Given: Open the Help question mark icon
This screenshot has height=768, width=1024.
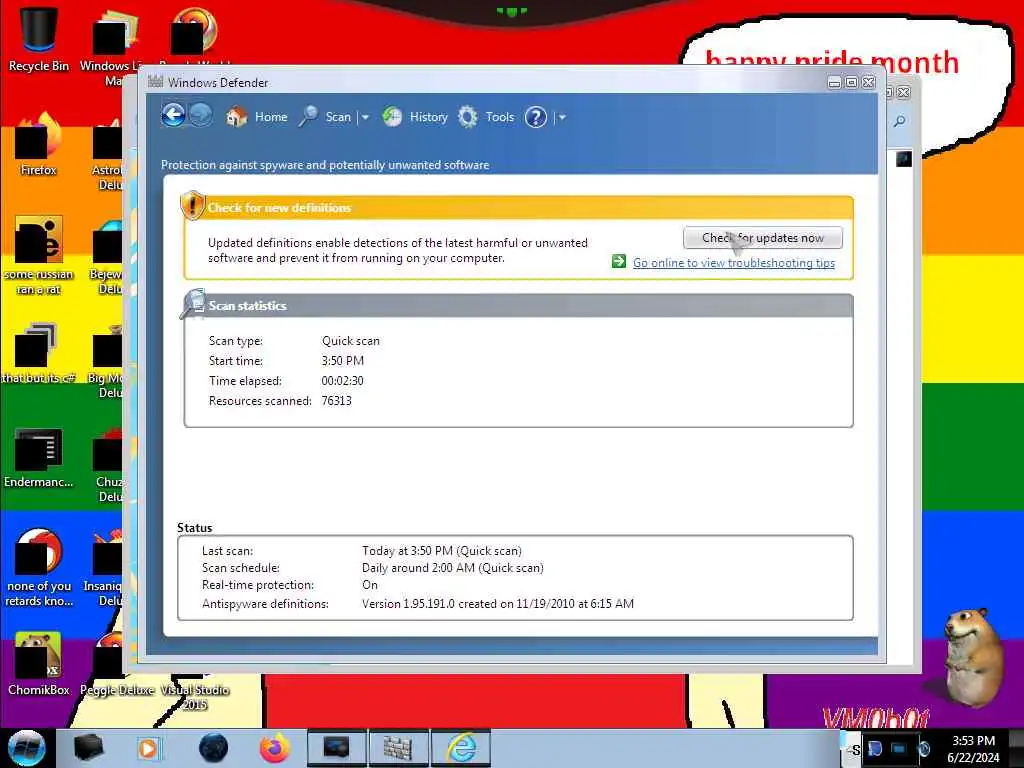Looking at the screenshot, I should pyautogui.click(x=536, y=118).
